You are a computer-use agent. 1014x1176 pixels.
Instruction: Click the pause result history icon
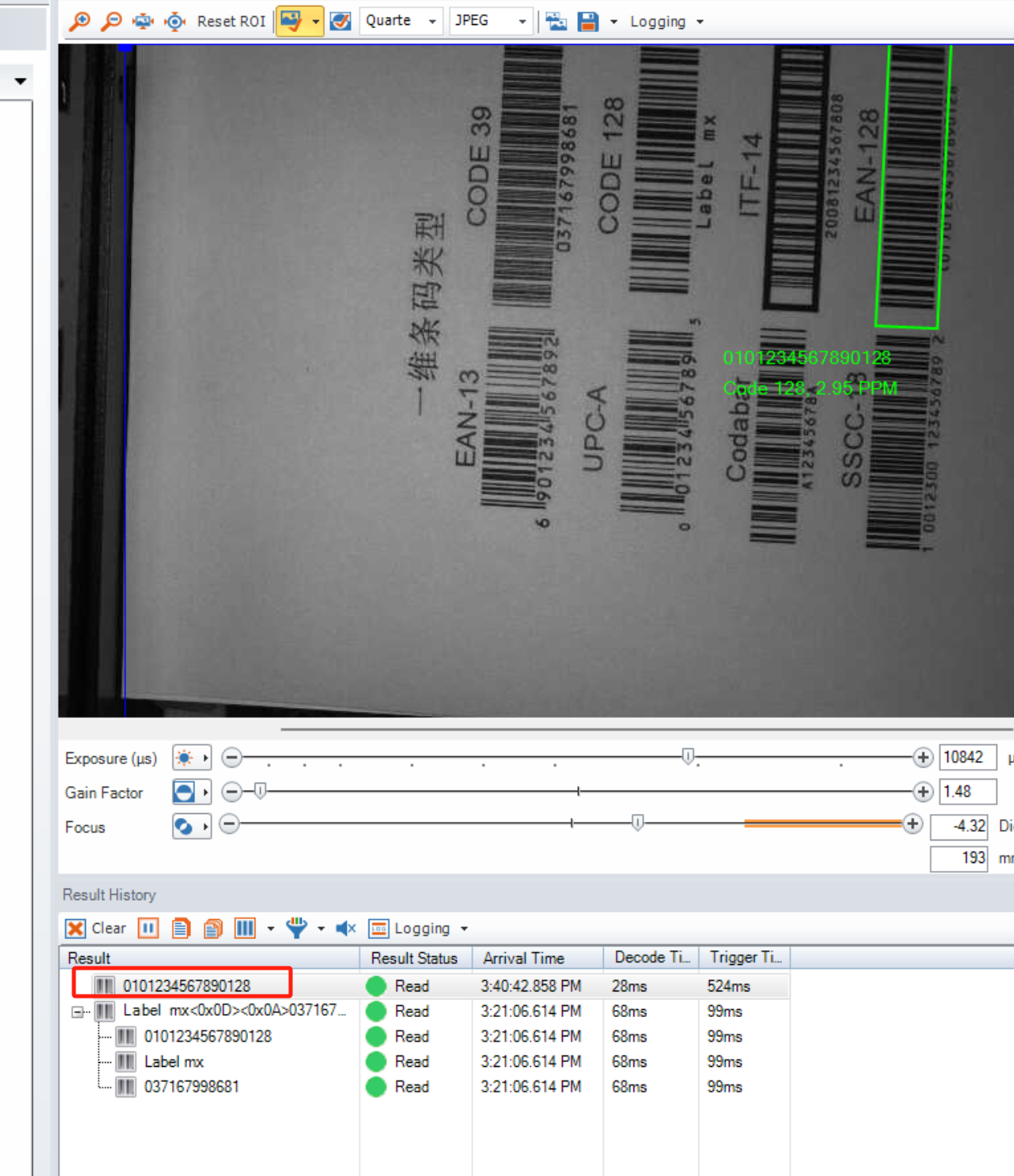pos(148,929)
